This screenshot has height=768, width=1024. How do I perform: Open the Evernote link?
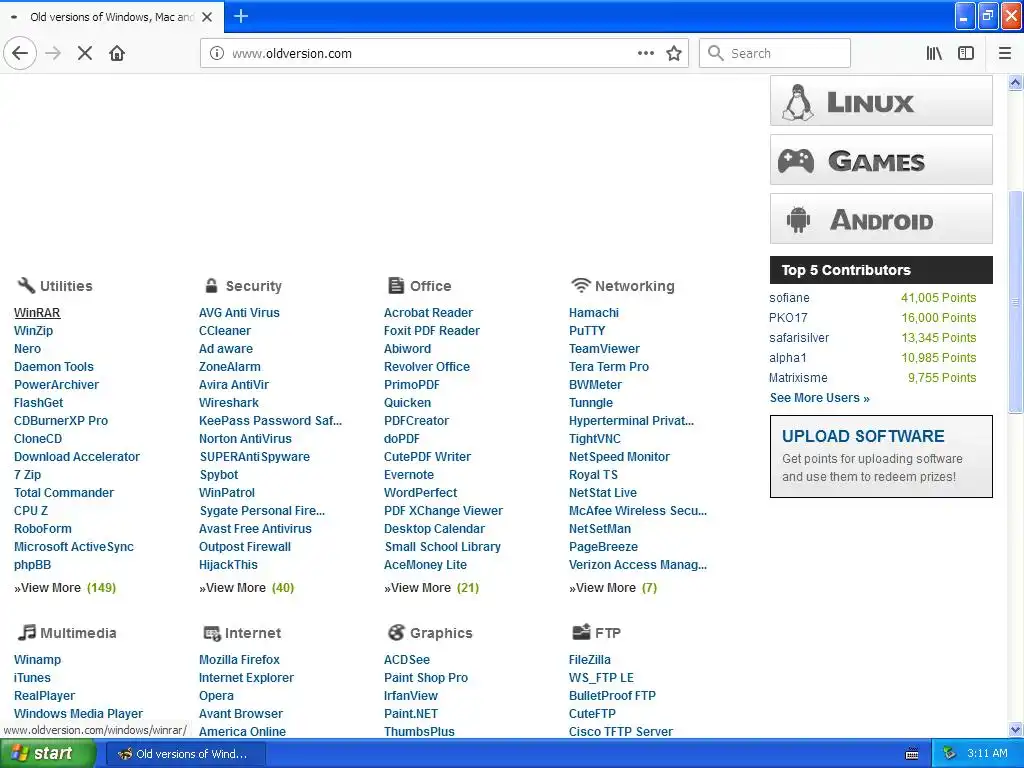click(409, 475)
